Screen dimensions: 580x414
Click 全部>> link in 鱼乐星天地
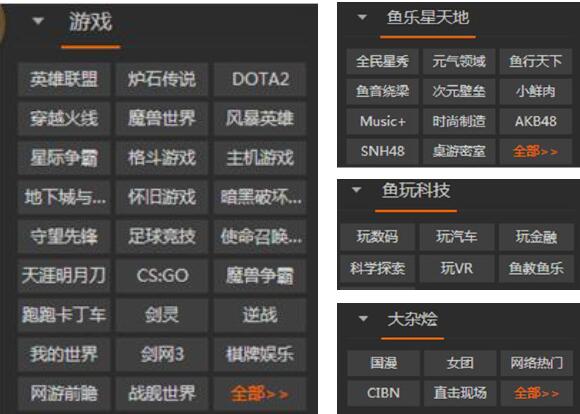[x=536, y=151]
